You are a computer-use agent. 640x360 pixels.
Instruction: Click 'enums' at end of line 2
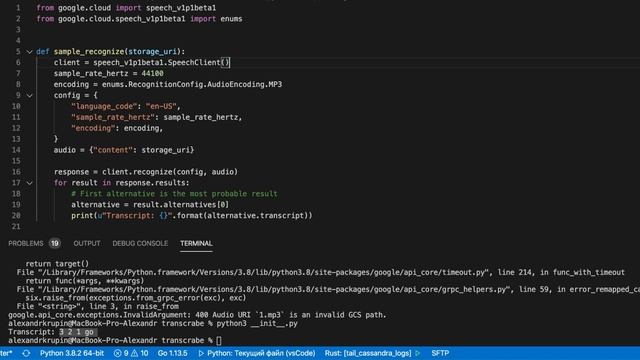coord(231,19)
